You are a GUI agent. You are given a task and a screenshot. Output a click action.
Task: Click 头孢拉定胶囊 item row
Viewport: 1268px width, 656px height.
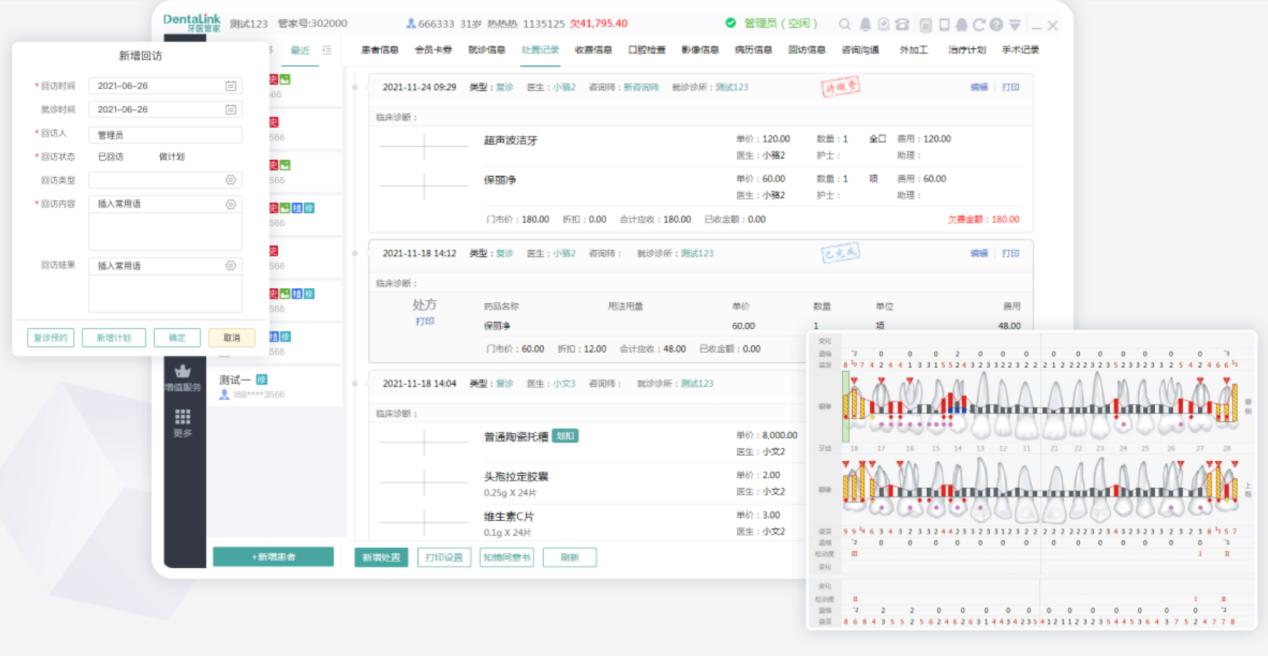[x=516, y=476]
